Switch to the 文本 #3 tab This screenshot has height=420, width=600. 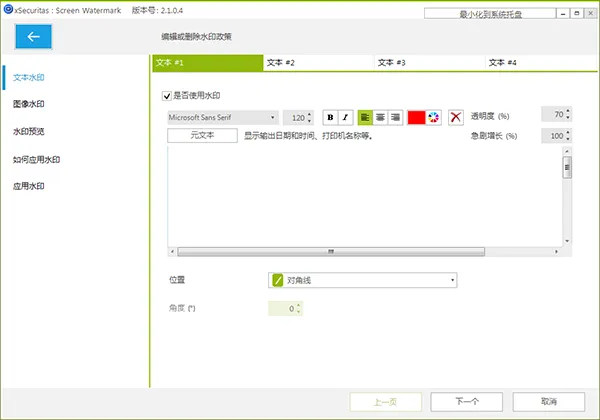point(429,63)
